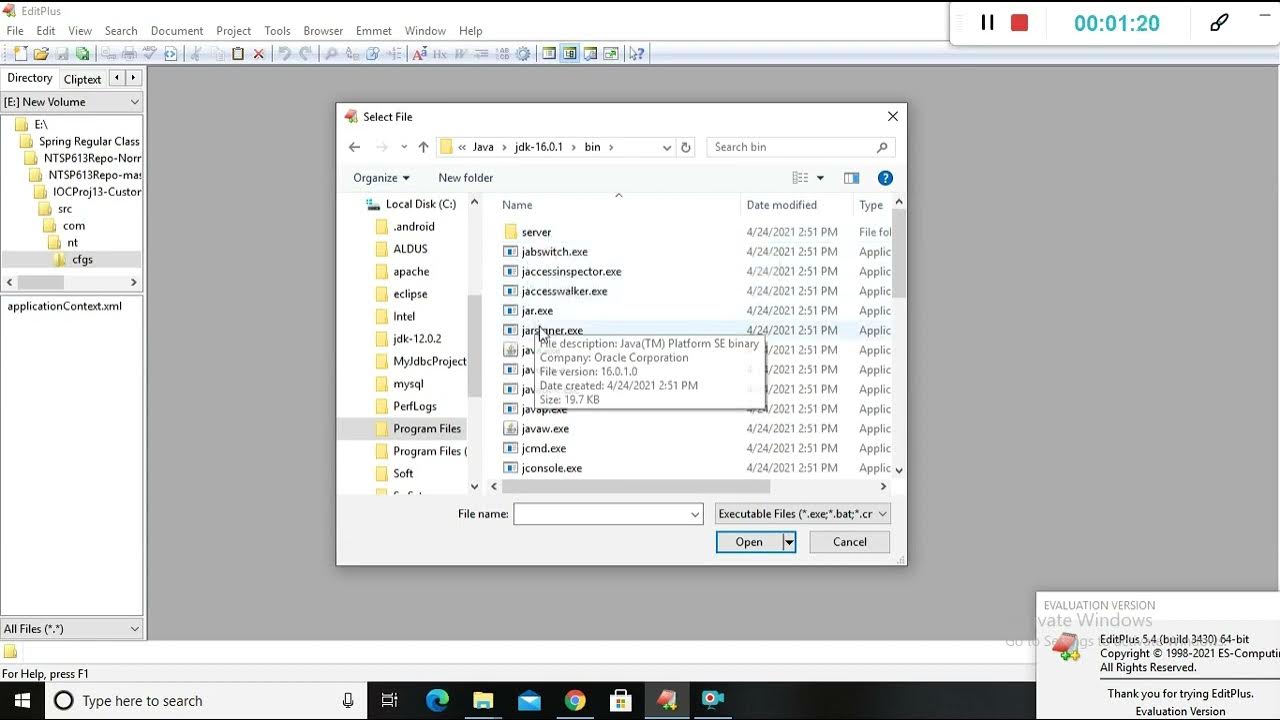Sort by the Date modified column header

(781, 205)
